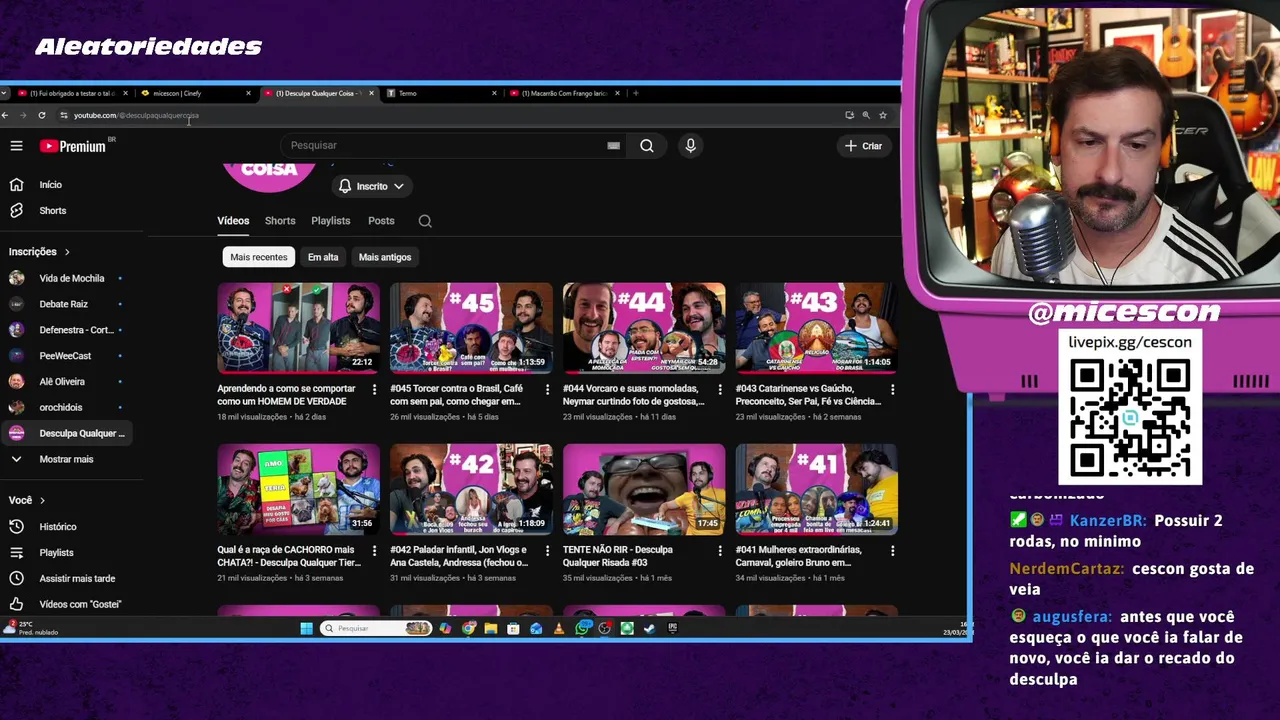Open more options for video #041
1280x720 pixels.
click(892, 550)
